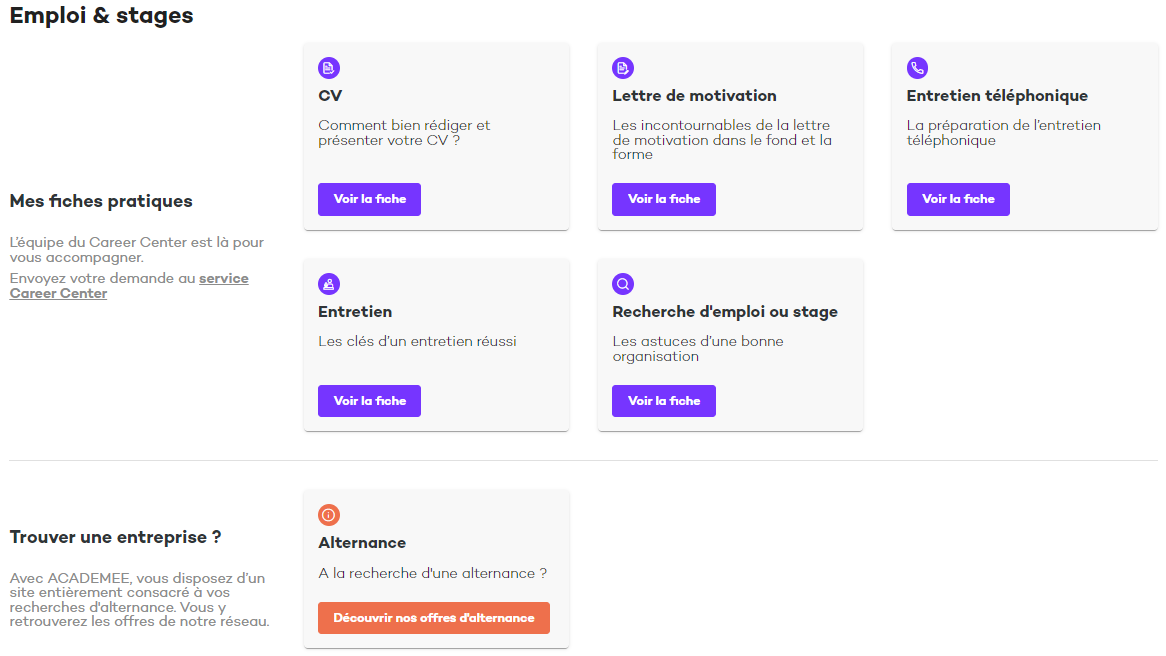Select the Lettre de motivation heading
The width and height of the screenshot is (1166, 656).
pos(694,96)
